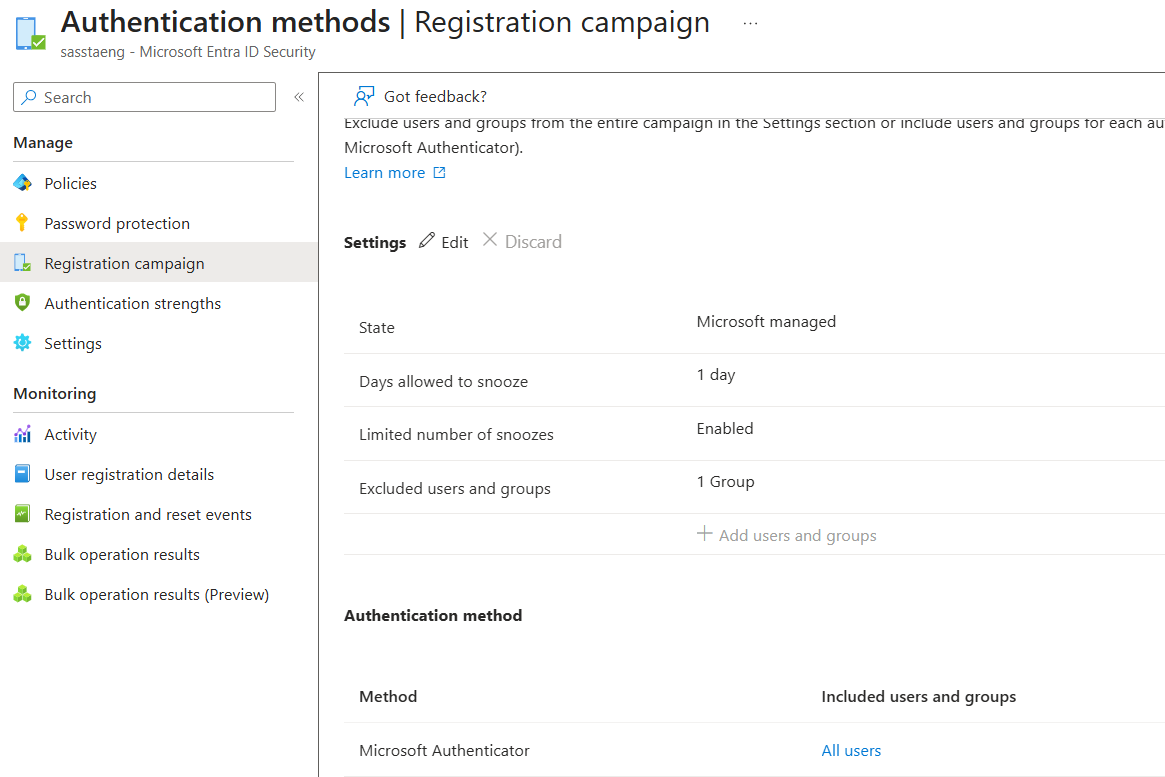Open Bulk operation results (Preview)
The width and height of the screenshot is (1165, 777).
click(157, 595)
